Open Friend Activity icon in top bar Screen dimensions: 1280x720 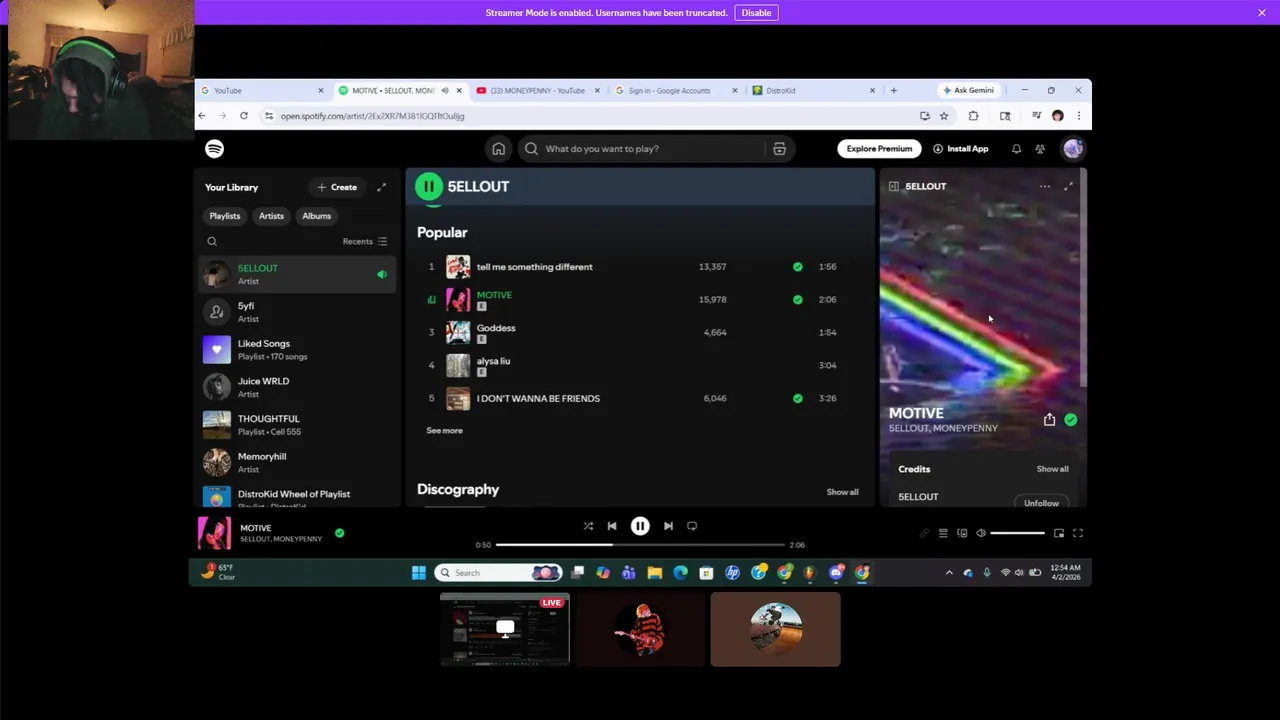pyautogui.click(x=1040, y=149)
